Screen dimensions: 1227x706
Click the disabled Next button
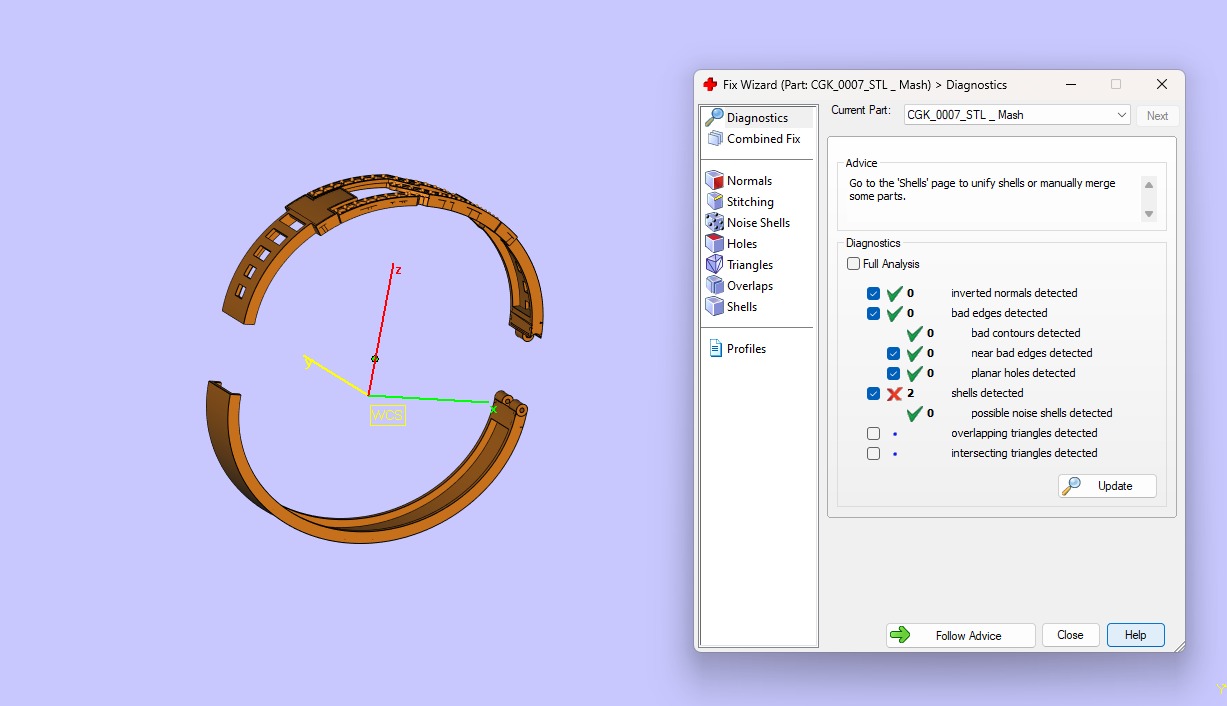point(1157,116)
